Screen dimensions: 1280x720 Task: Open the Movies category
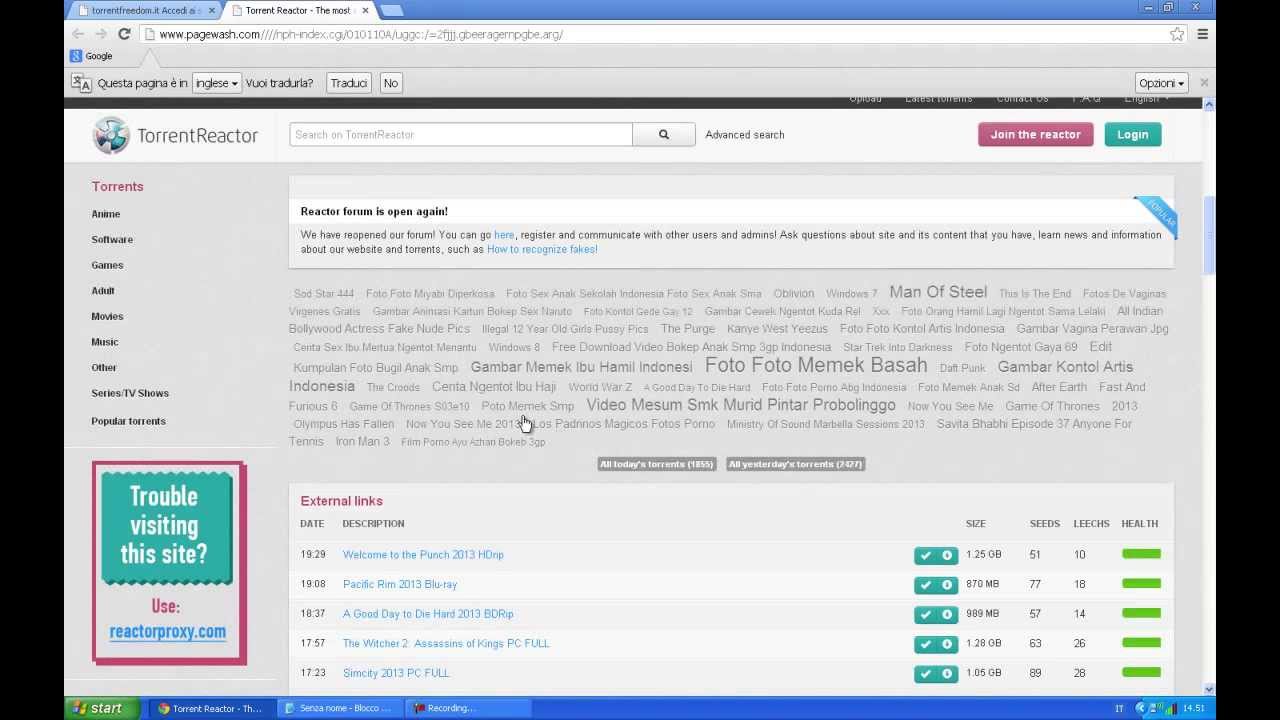click(107, 316)
